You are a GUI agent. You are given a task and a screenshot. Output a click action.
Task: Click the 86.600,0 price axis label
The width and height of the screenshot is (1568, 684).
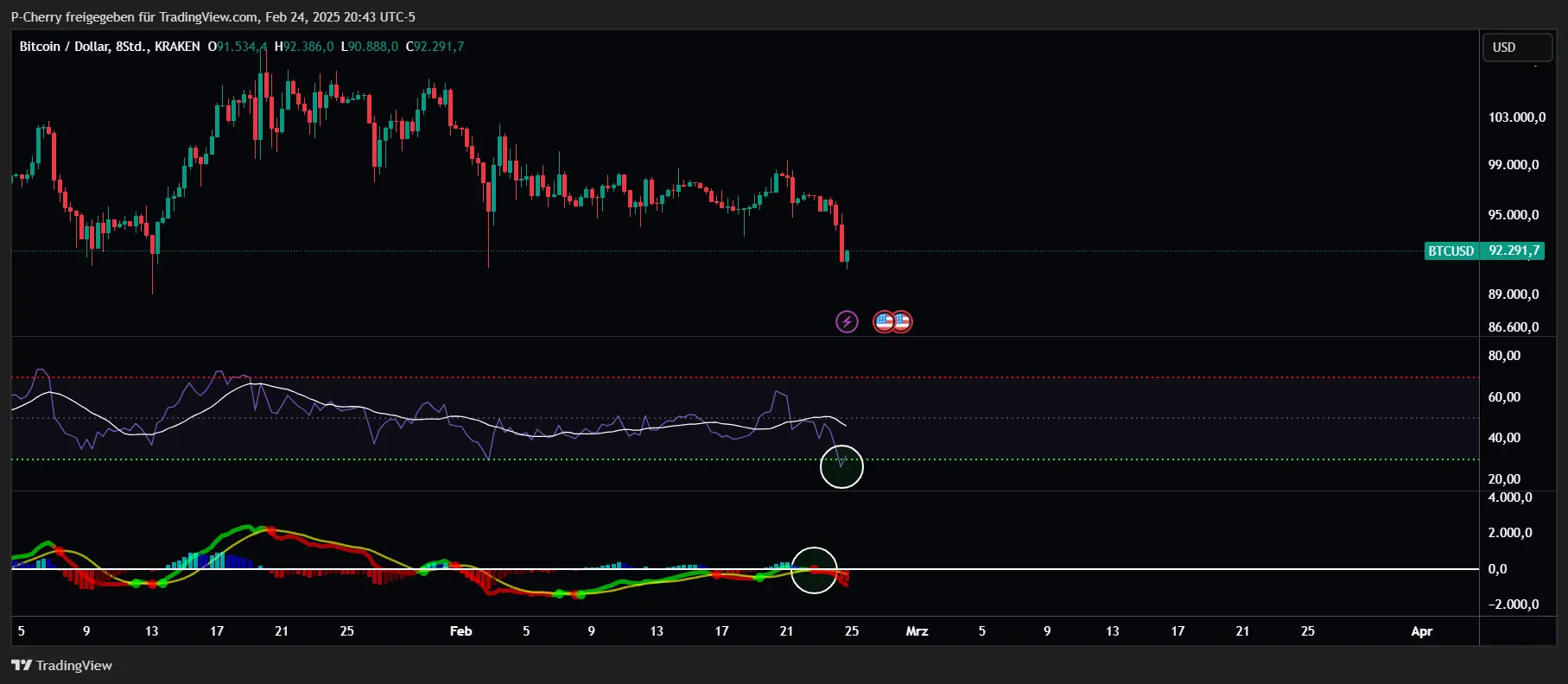tap(1514, 327)
